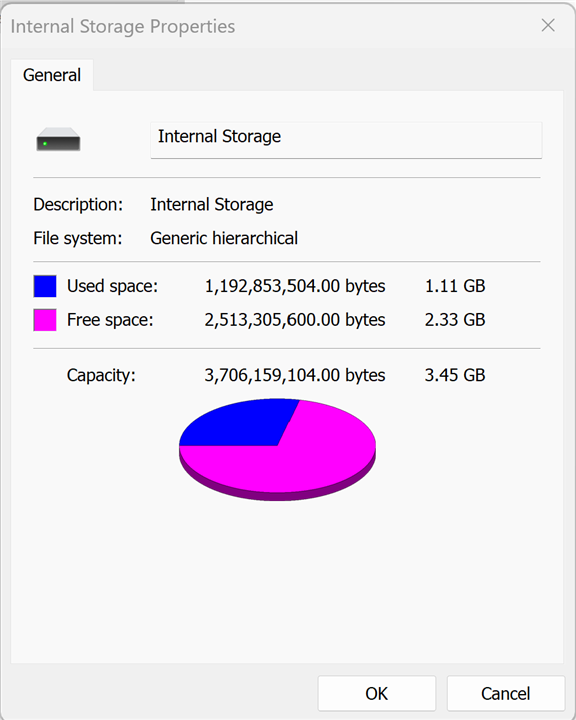
Task: Dismiss dialog with Cancel button
Action: pyautogui.click(x=506, y=693)
